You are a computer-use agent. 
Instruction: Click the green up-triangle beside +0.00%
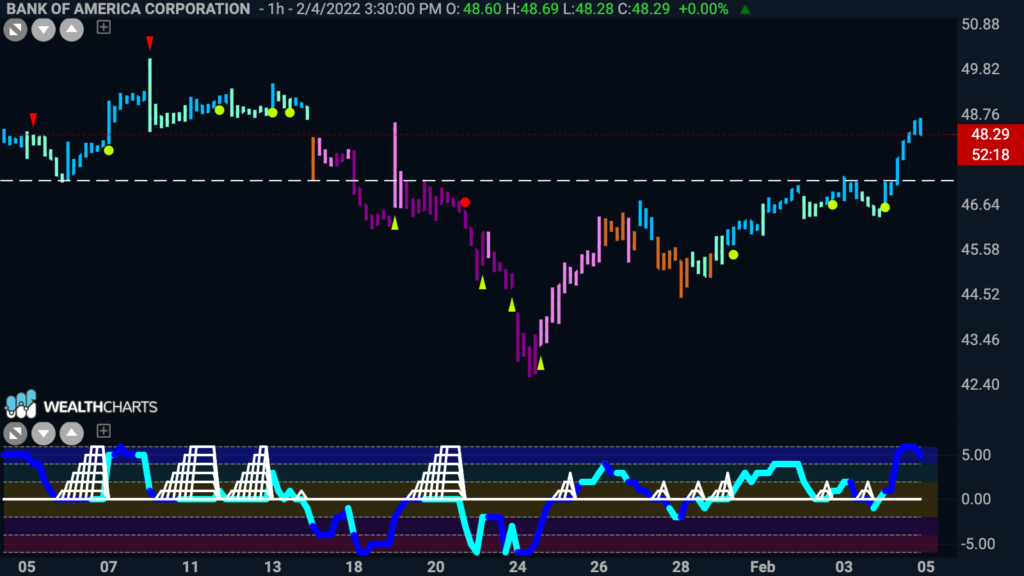[745, 10]
